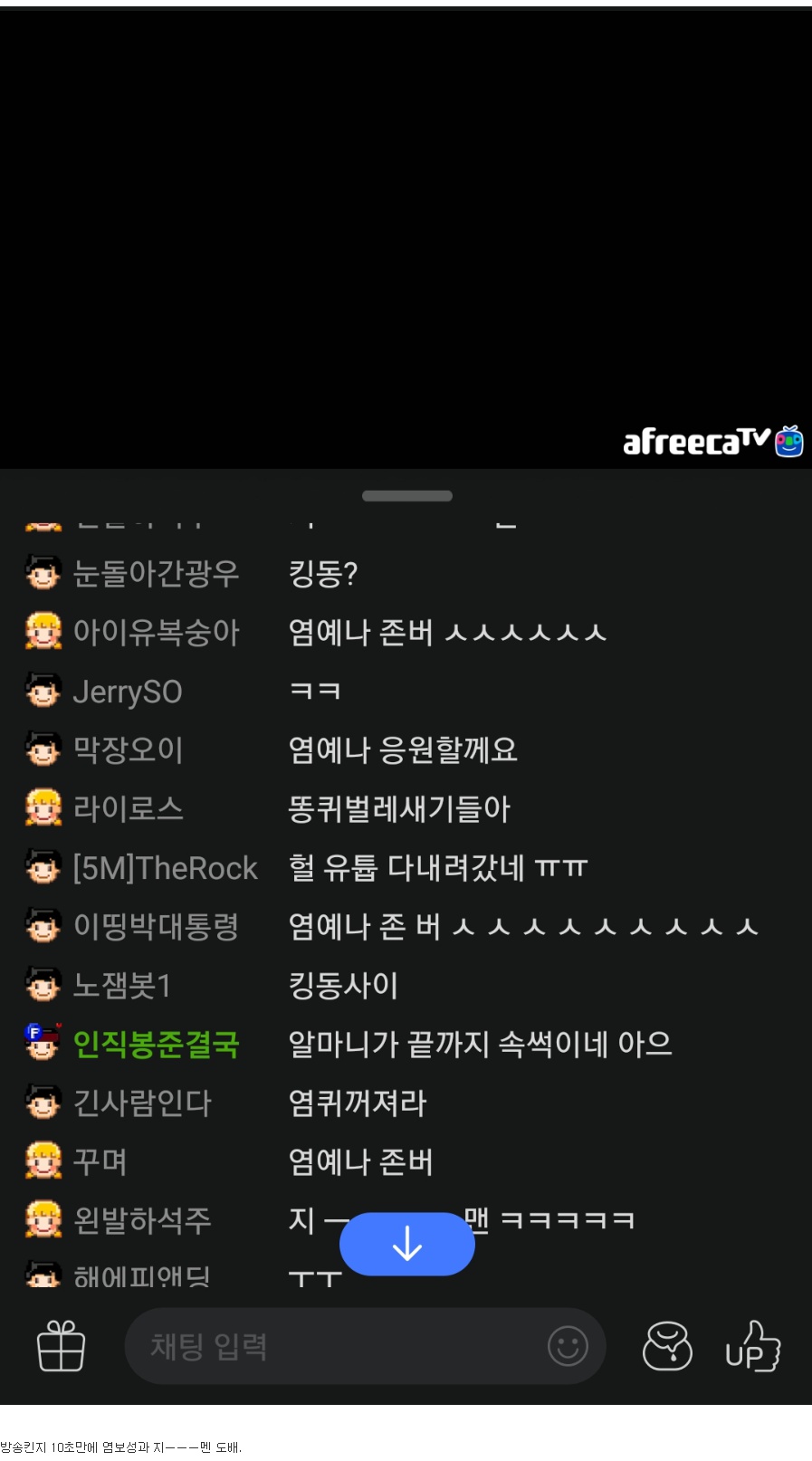The height and width of the screenshot is (1461, 812).
Task: Open profile of username JerrySO
Action: tap(128, 692)
